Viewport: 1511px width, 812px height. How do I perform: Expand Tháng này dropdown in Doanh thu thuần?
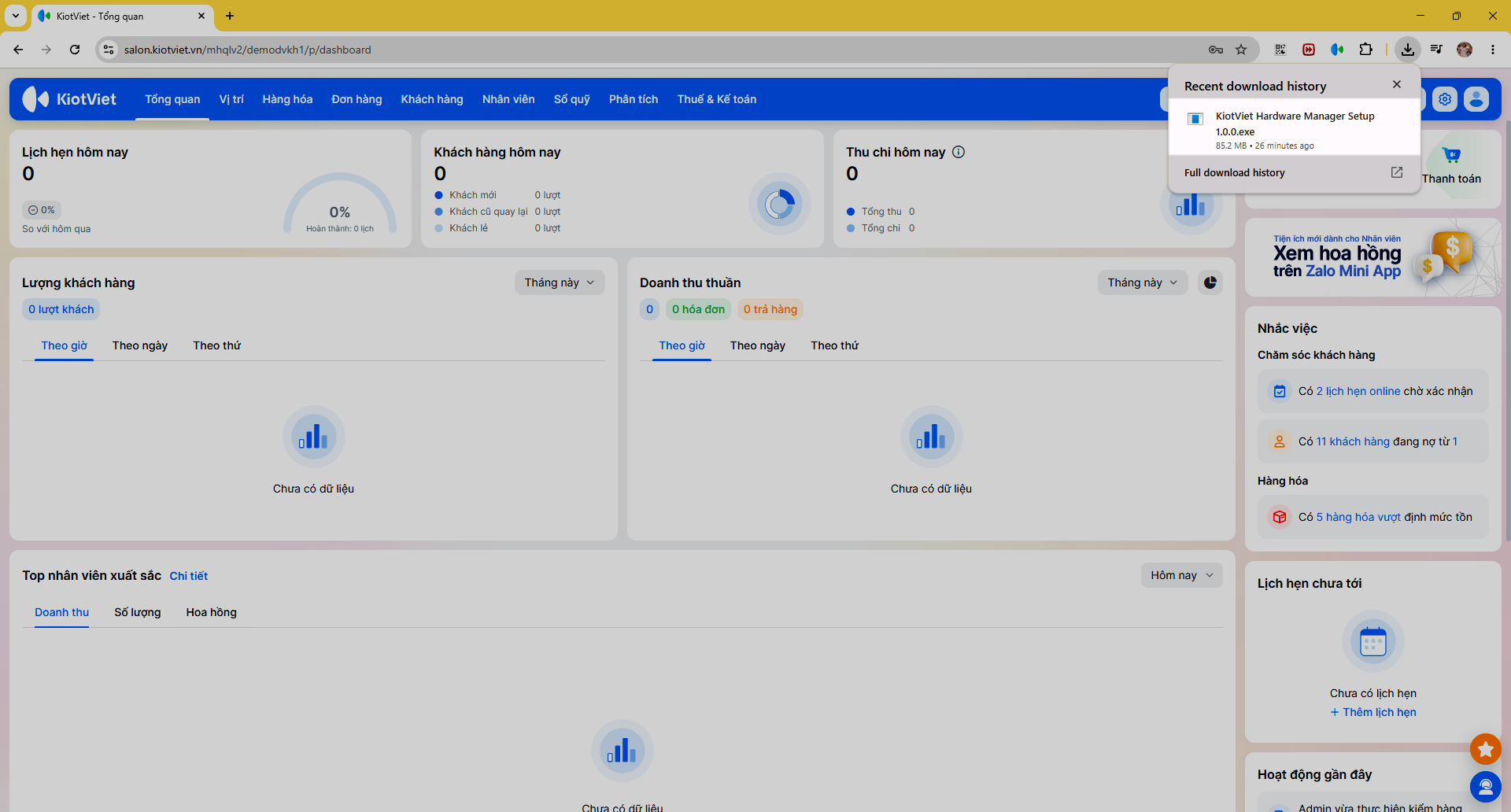pos(1143,282)
